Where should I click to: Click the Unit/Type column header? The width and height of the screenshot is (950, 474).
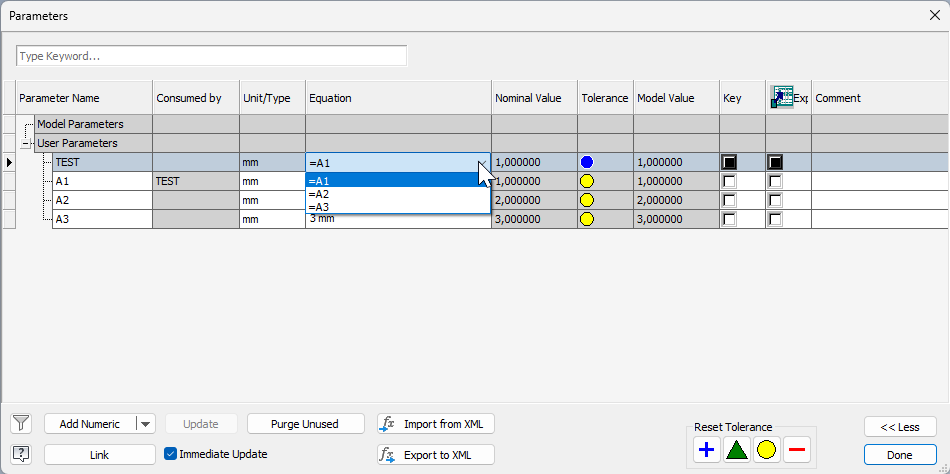click(x=273, y=98)
